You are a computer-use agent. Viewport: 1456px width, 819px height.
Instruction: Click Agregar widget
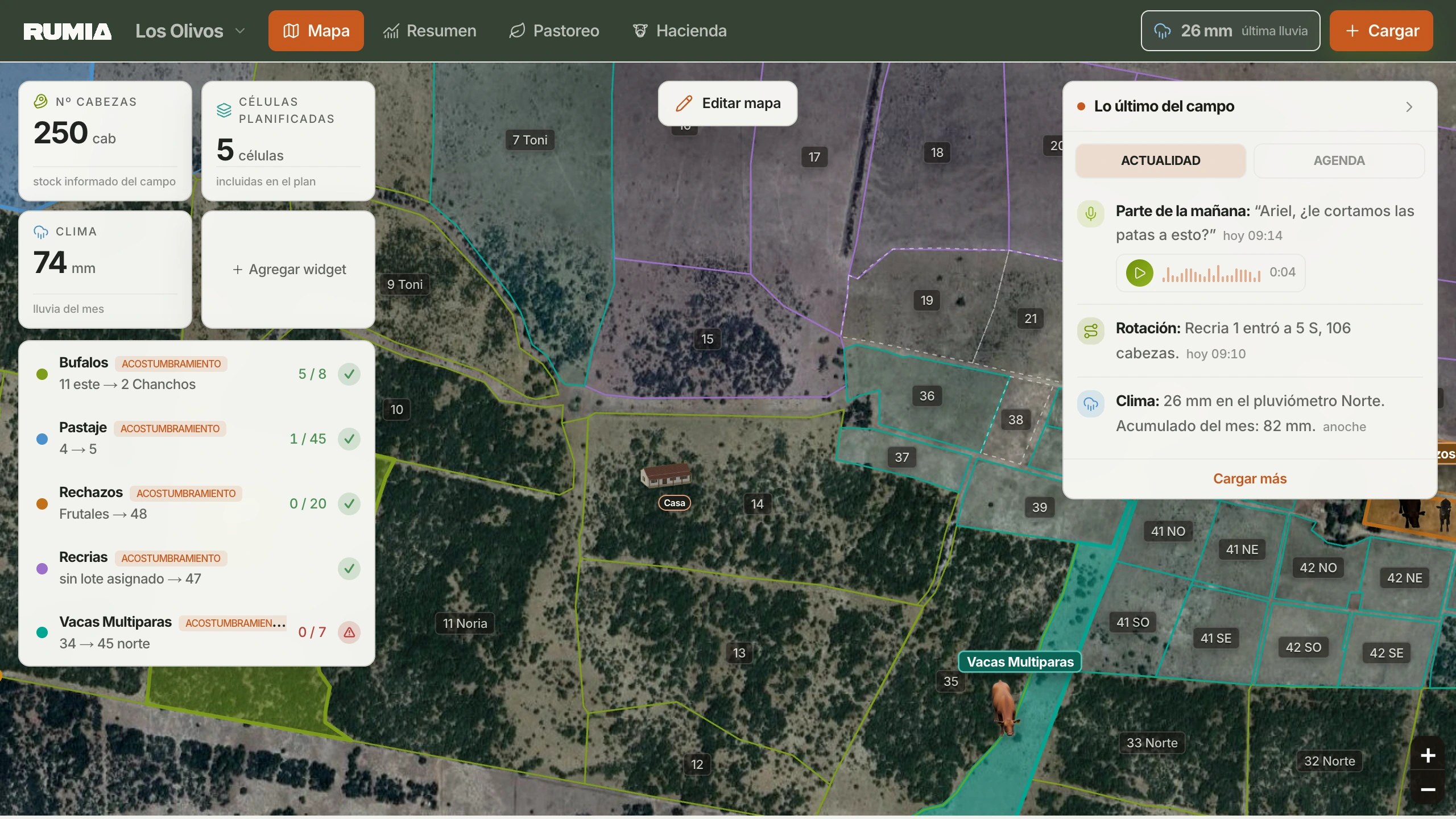pos(288,269)
